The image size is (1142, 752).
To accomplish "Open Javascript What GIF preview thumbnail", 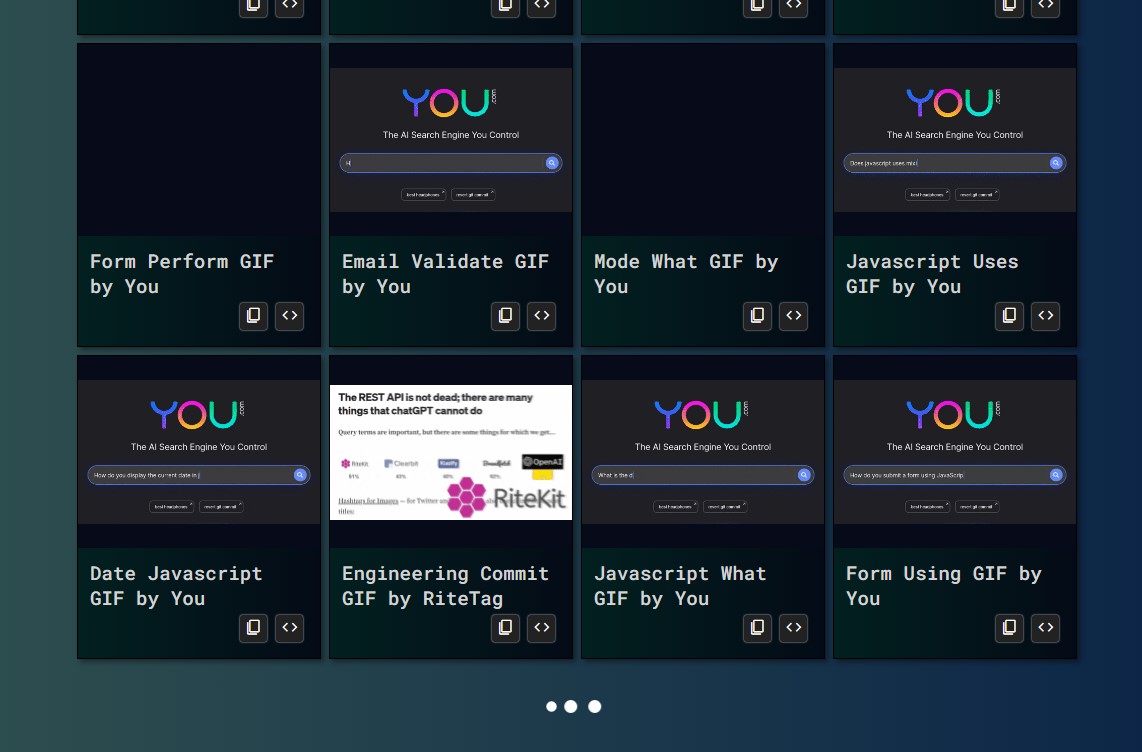I will pyautogui.click(x=703, y=451).
